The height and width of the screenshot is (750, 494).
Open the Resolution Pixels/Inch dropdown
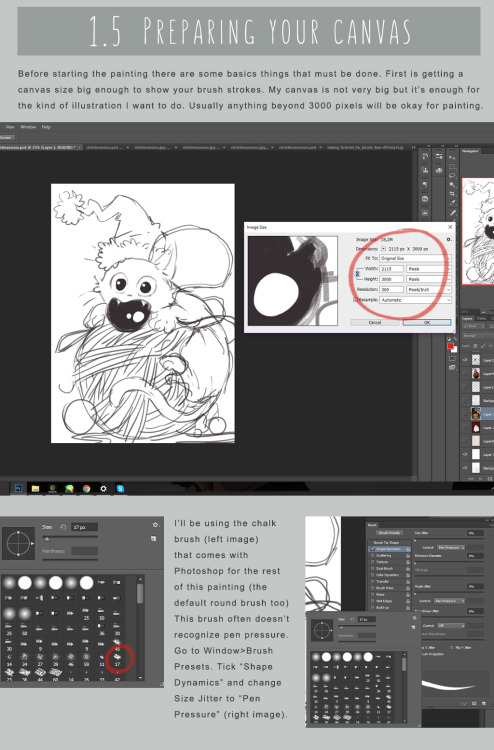429,289
